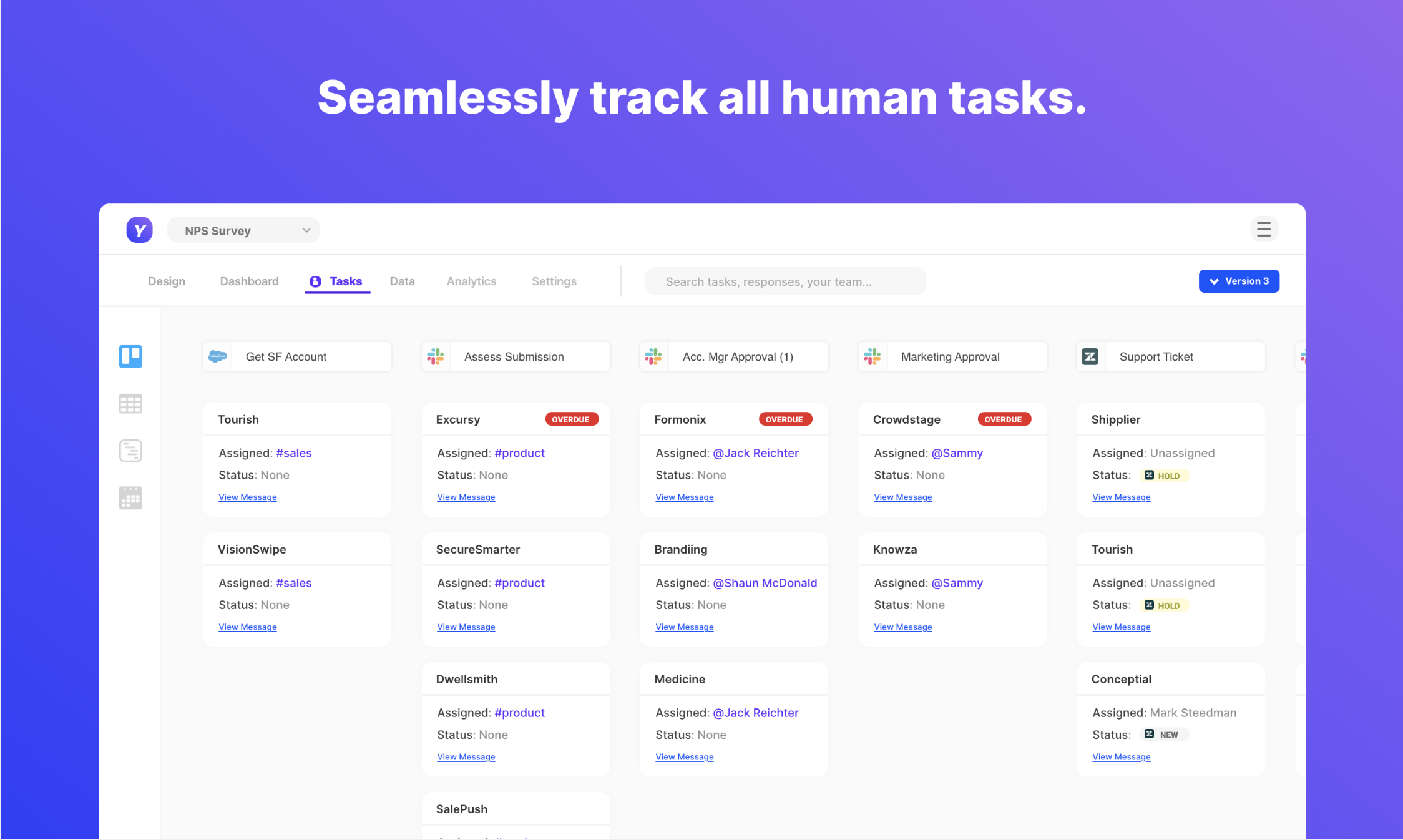Click Slack icon beside Assess Submission
The width and height of the screenshot is (1403, 840).
click(x=436, y=356)
